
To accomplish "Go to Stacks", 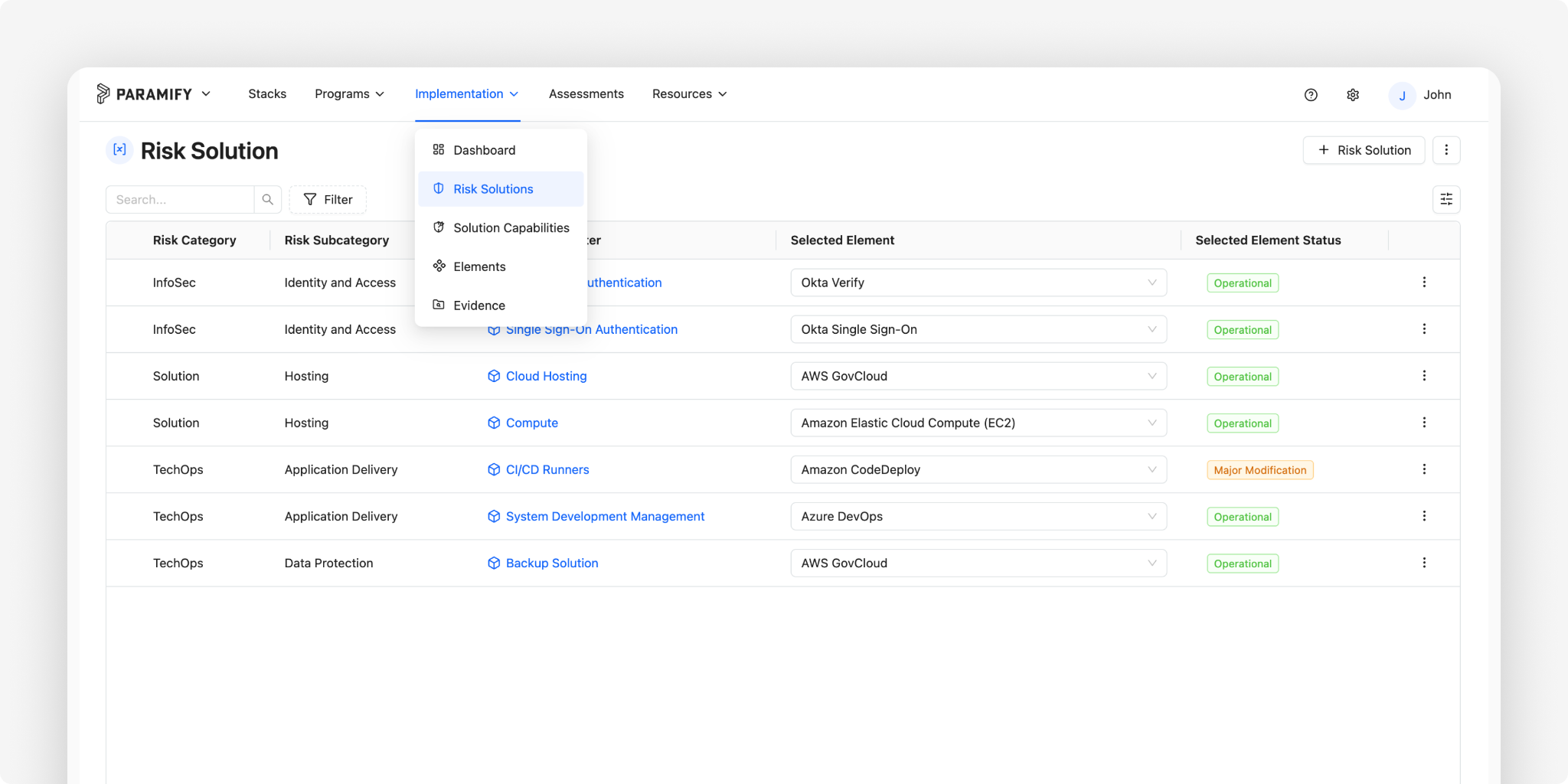I will pyautogui.click(x=267, y=93).
